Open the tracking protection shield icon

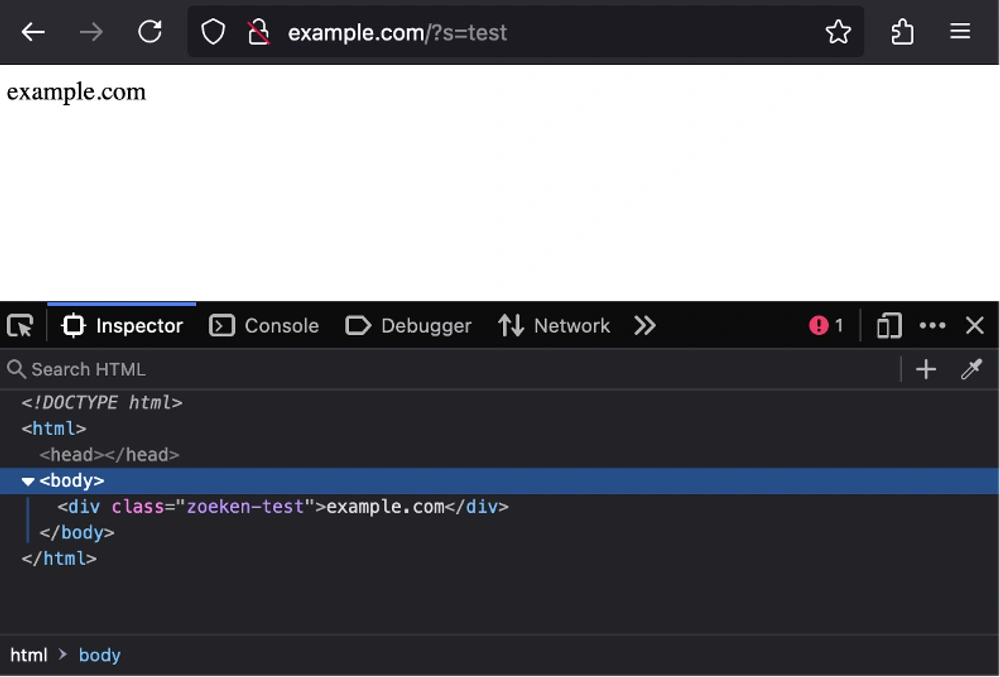point(213,32)
